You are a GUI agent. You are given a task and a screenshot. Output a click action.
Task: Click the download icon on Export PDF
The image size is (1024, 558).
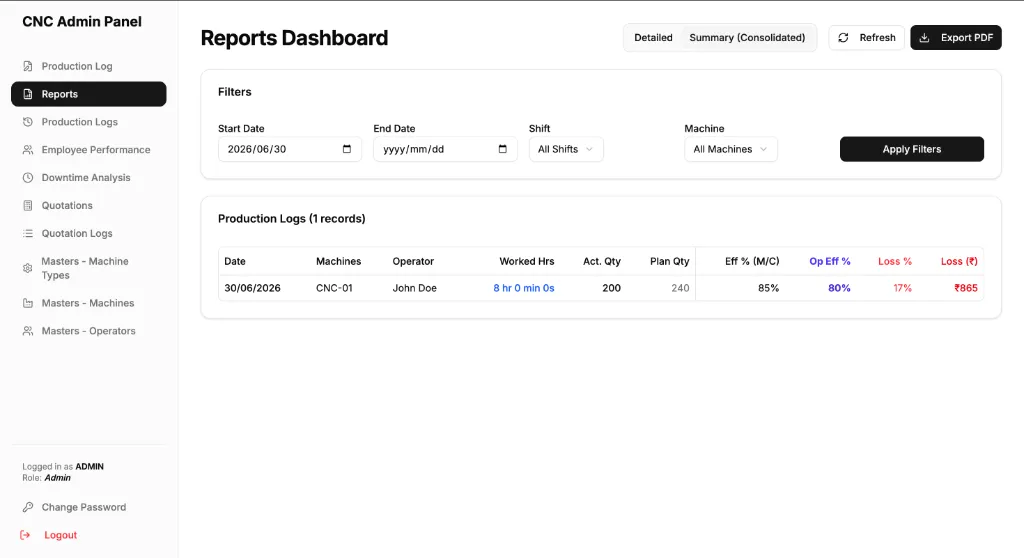(x=924, y=38)
